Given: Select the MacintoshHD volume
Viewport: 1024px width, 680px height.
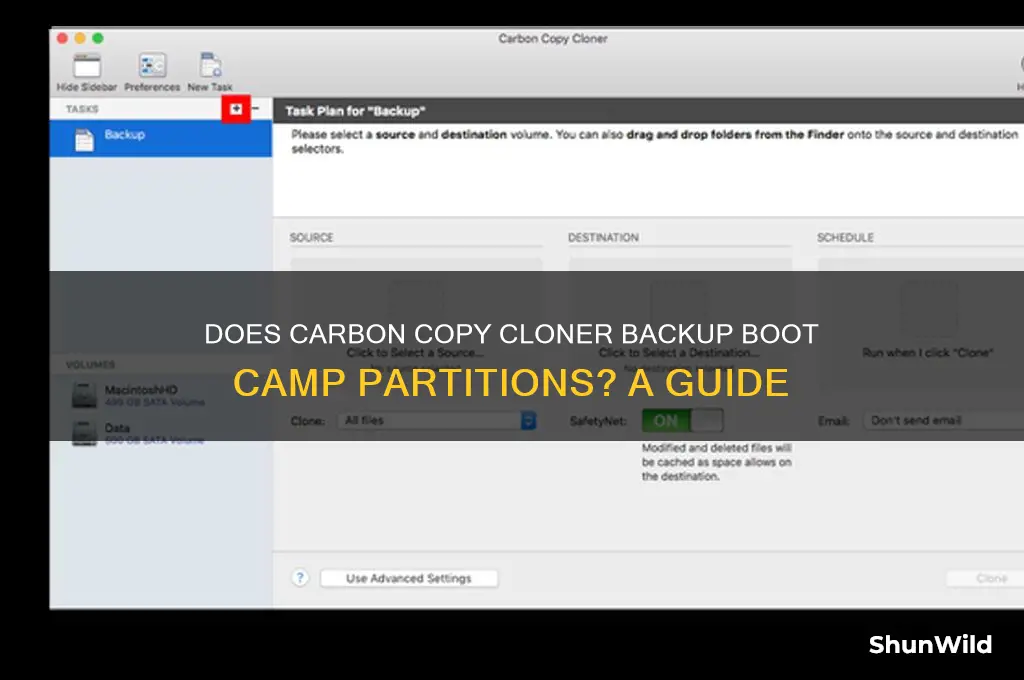Looking at the screenshot, I should (x=161, y=395).
